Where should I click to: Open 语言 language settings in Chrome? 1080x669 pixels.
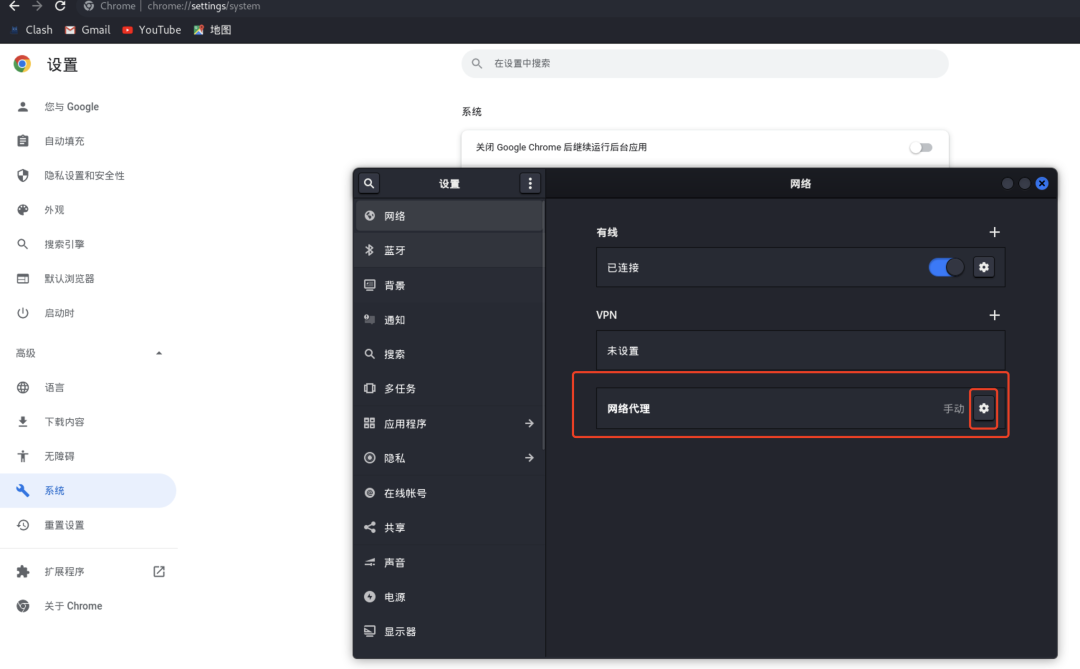point(88,388)
